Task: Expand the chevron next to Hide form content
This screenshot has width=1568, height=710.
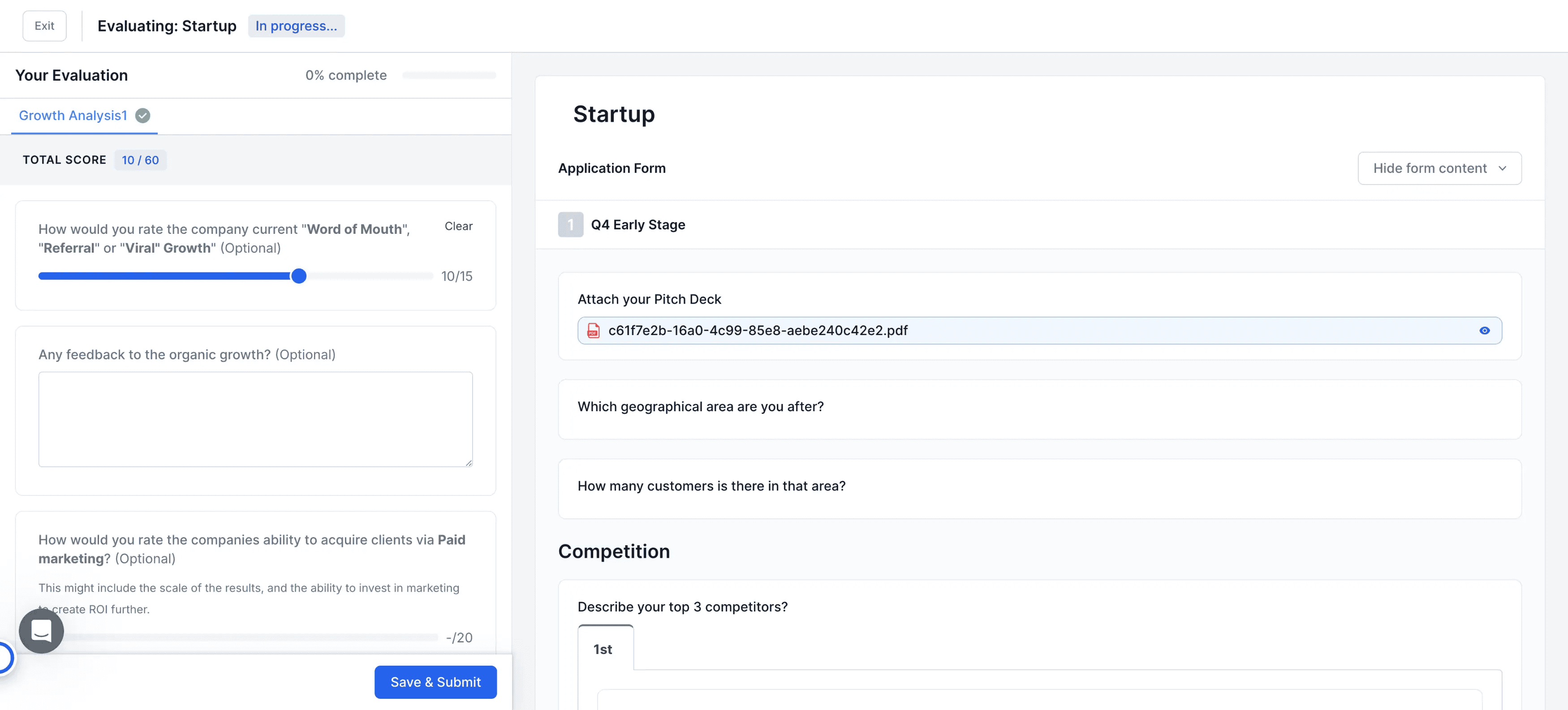Action: [x=1502, y=168]
